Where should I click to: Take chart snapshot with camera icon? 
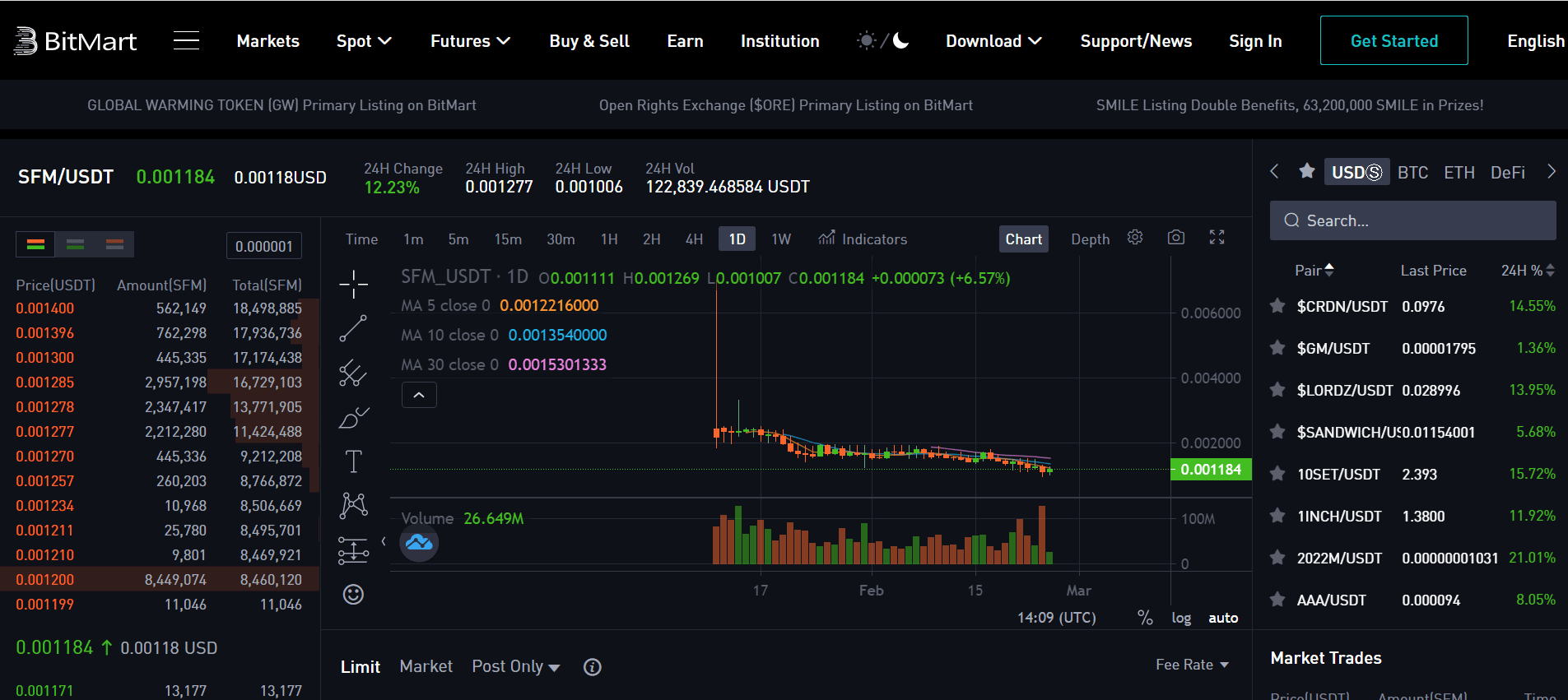(1176, 238)
